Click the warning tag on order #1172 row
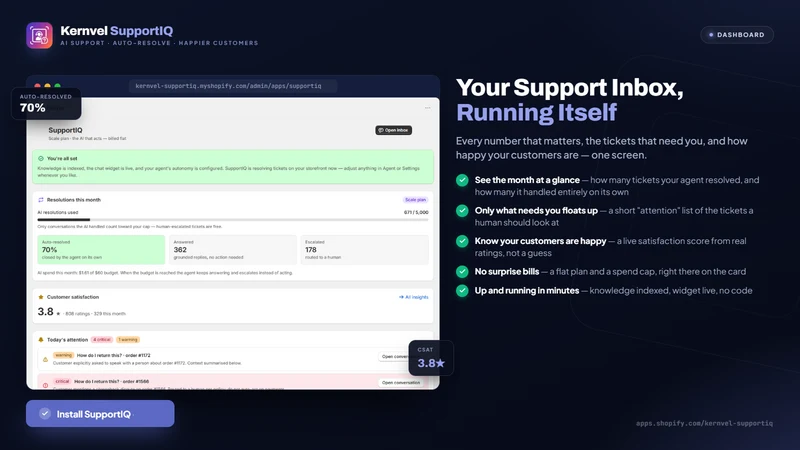 (x=63, y=355)
